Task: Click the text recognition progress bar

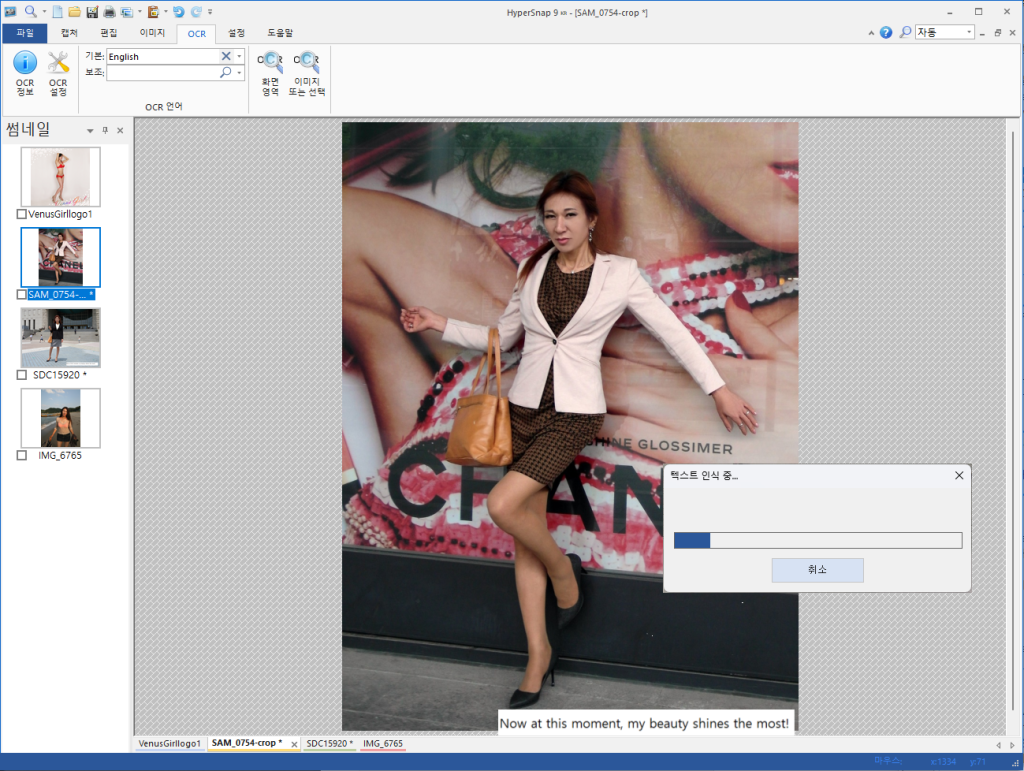Action: click(818, 540)
